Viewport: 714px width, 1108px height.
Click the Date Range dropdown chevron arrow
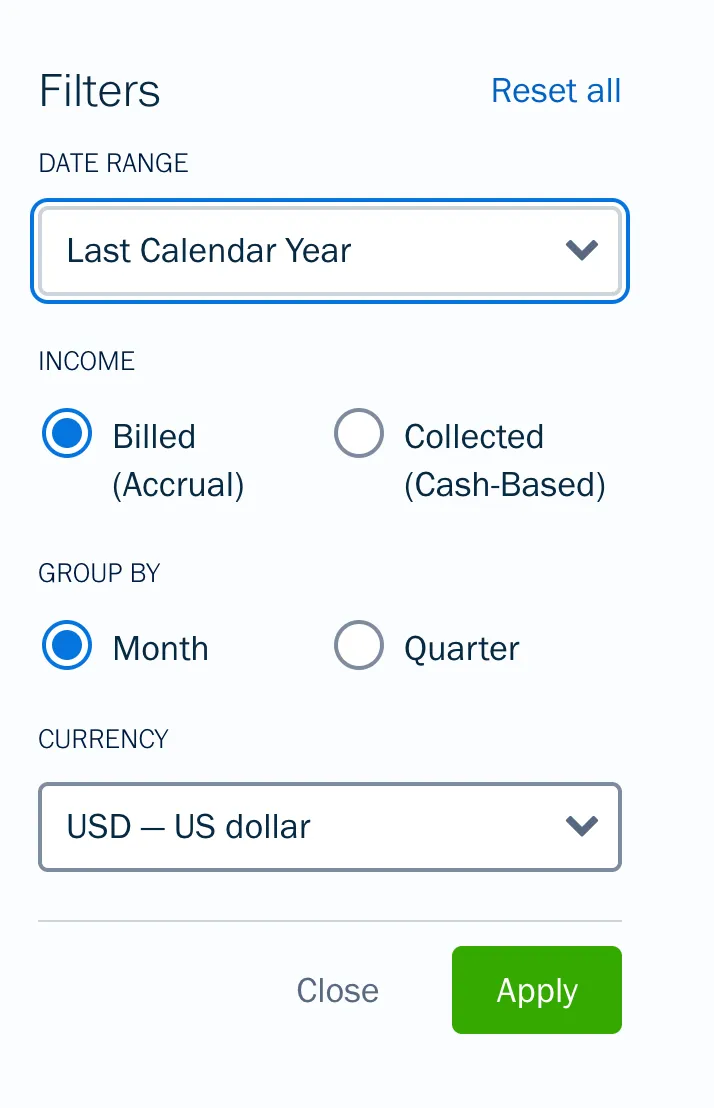click(x=581, y=250)
